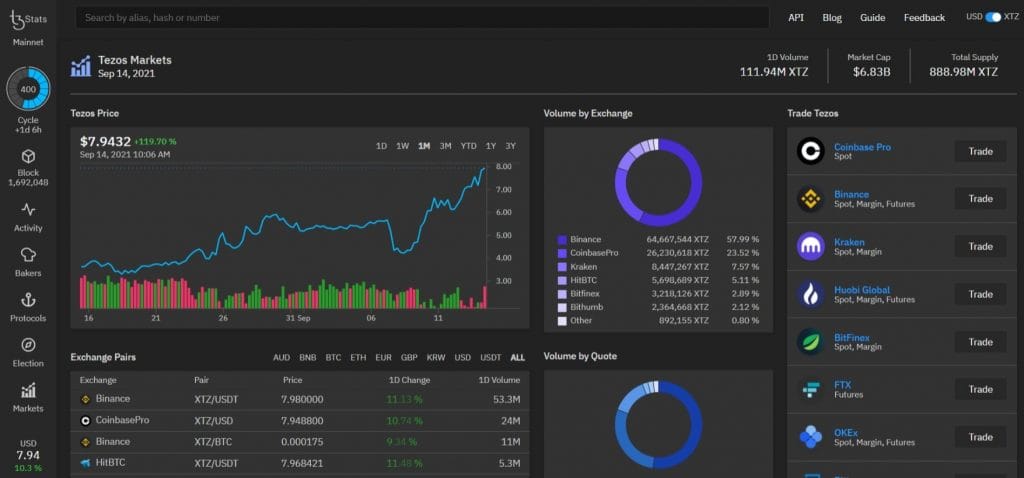Open the API link
1024x478 pixels.
pos(796,18)
